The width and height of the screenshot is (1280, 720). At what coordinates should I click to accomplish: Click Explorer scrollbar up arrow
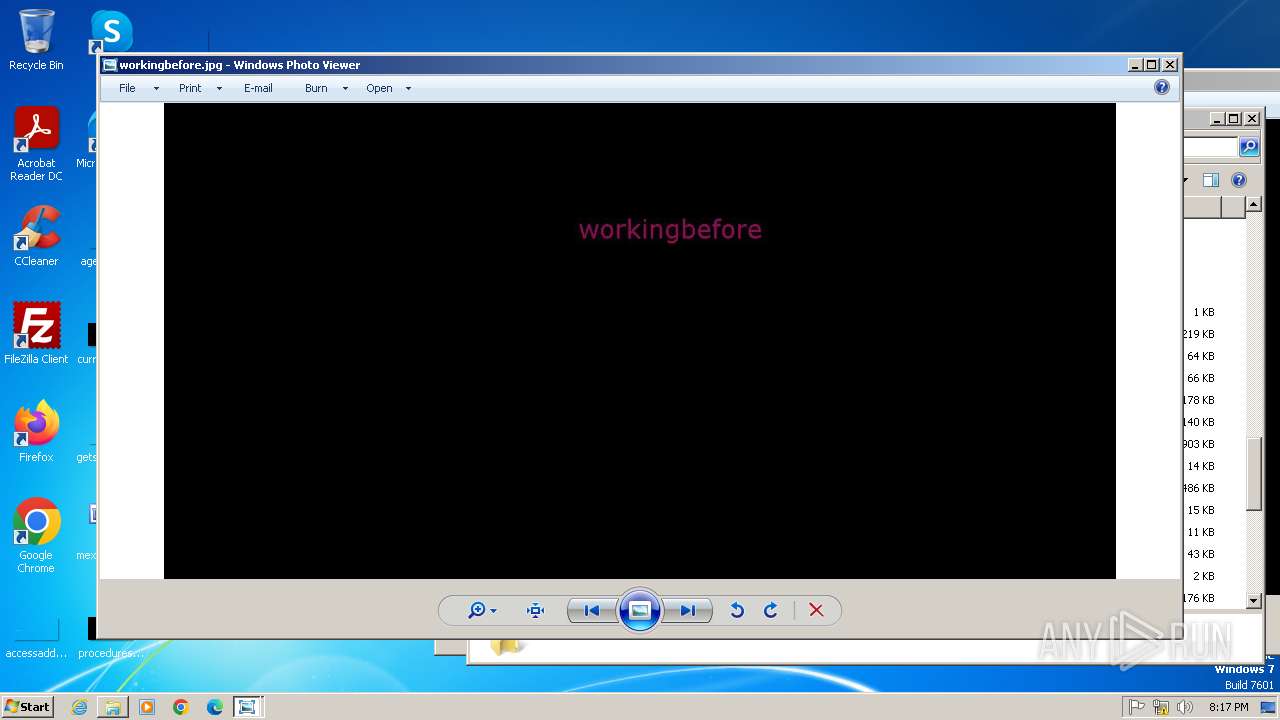coord(1254,206)
